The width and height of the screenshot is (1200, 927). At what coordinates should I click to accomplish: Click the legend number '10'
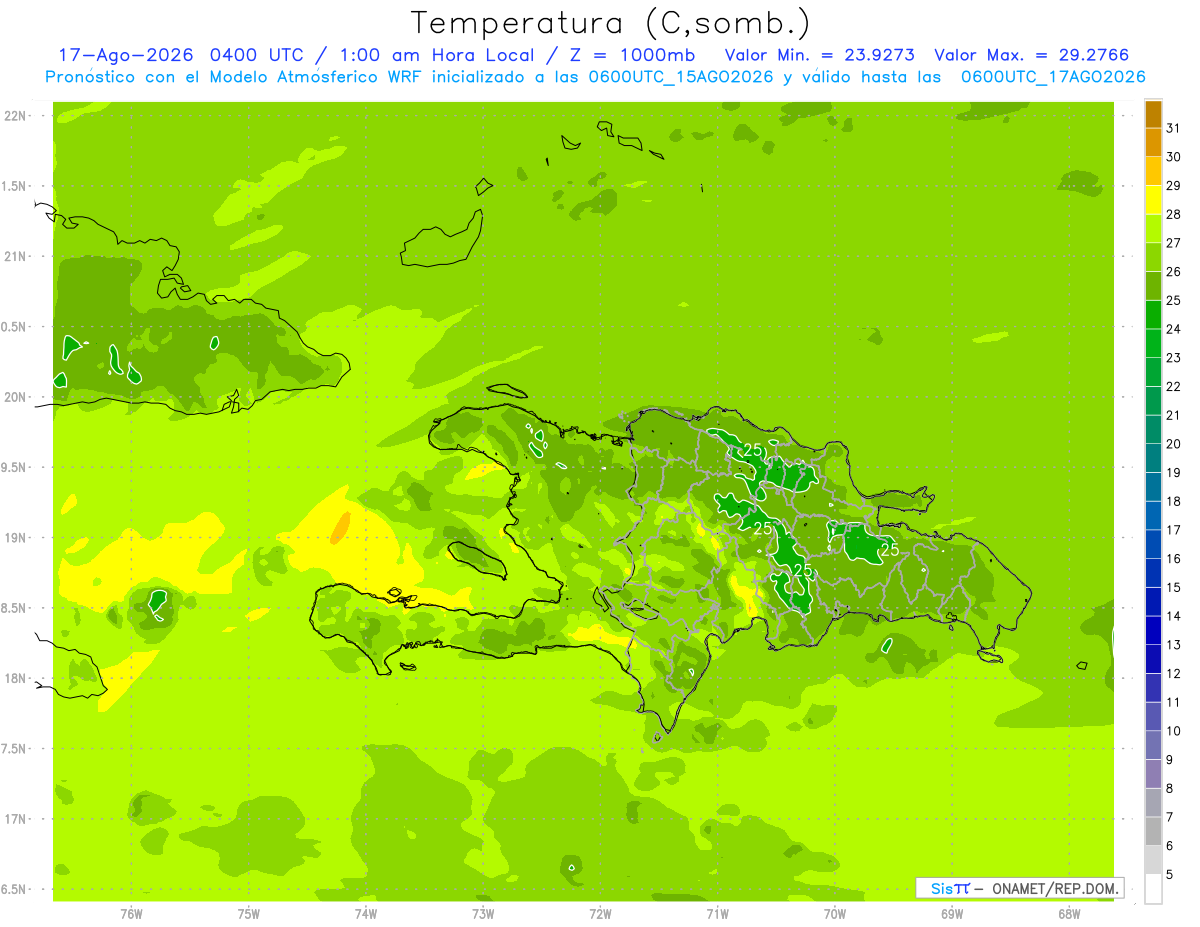click(1174, 731)
